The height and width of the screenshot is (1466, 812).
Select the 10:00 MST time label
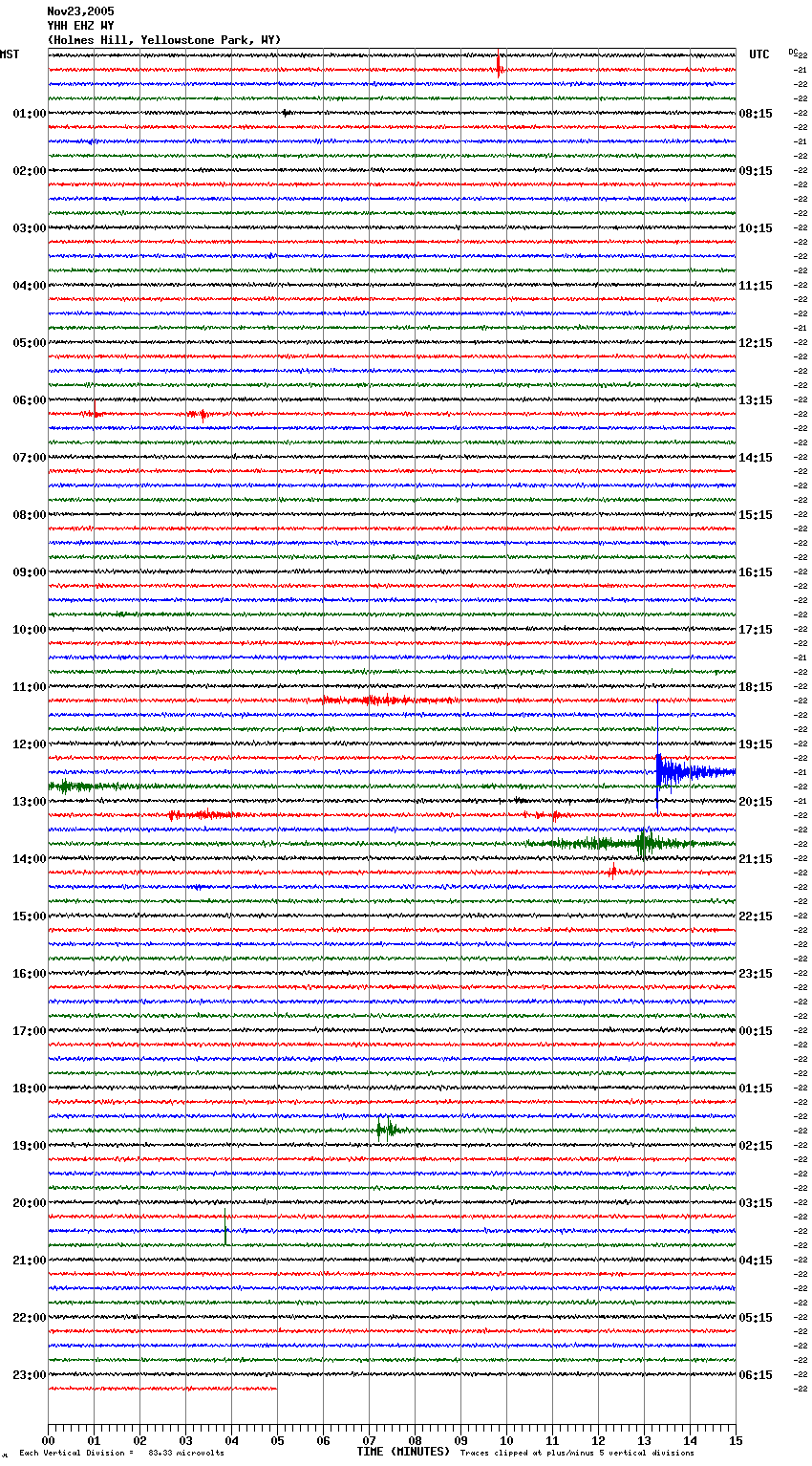29,630
